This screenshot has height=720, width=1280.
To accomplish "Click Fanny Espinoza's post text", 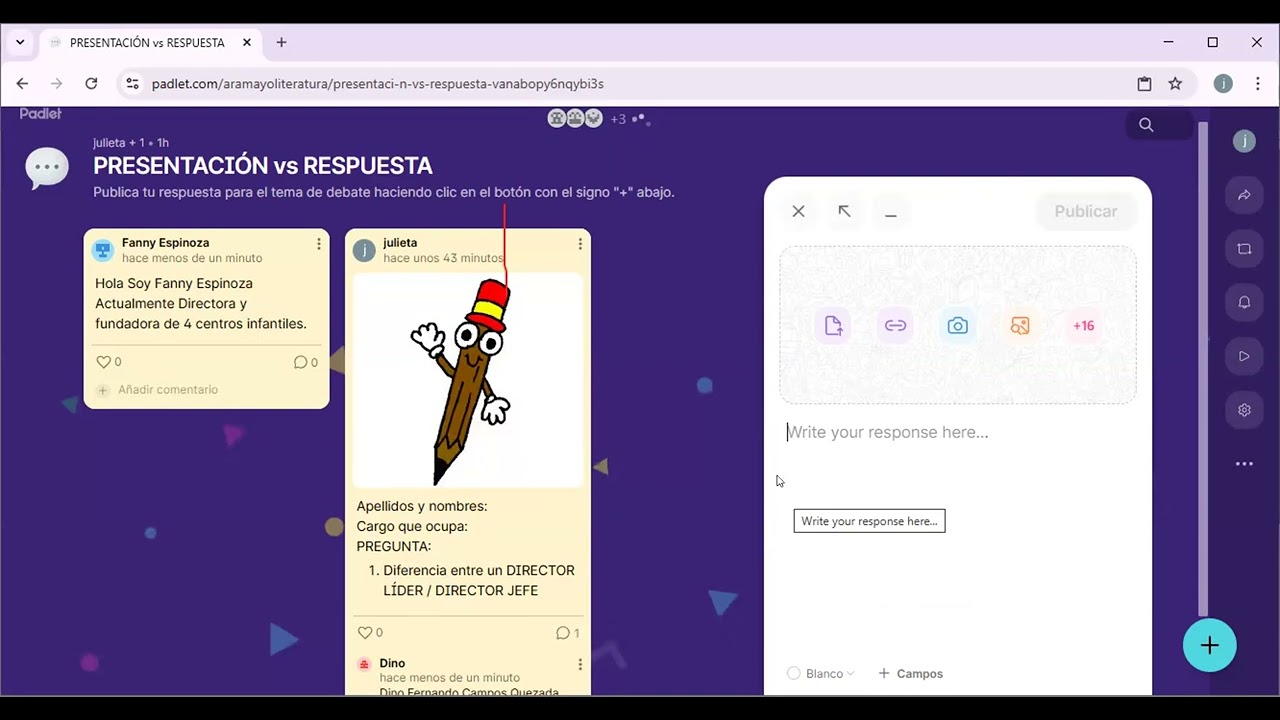I will click(x=201, y=304).
